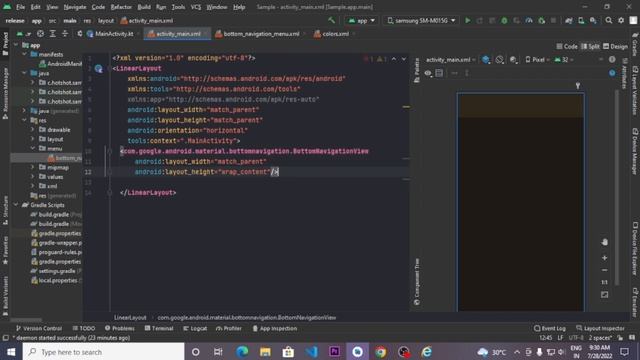Image resolution: width=640 pixels, height=360 pixels.
Task: Open the Refactor menu
Action: point(121,7)
